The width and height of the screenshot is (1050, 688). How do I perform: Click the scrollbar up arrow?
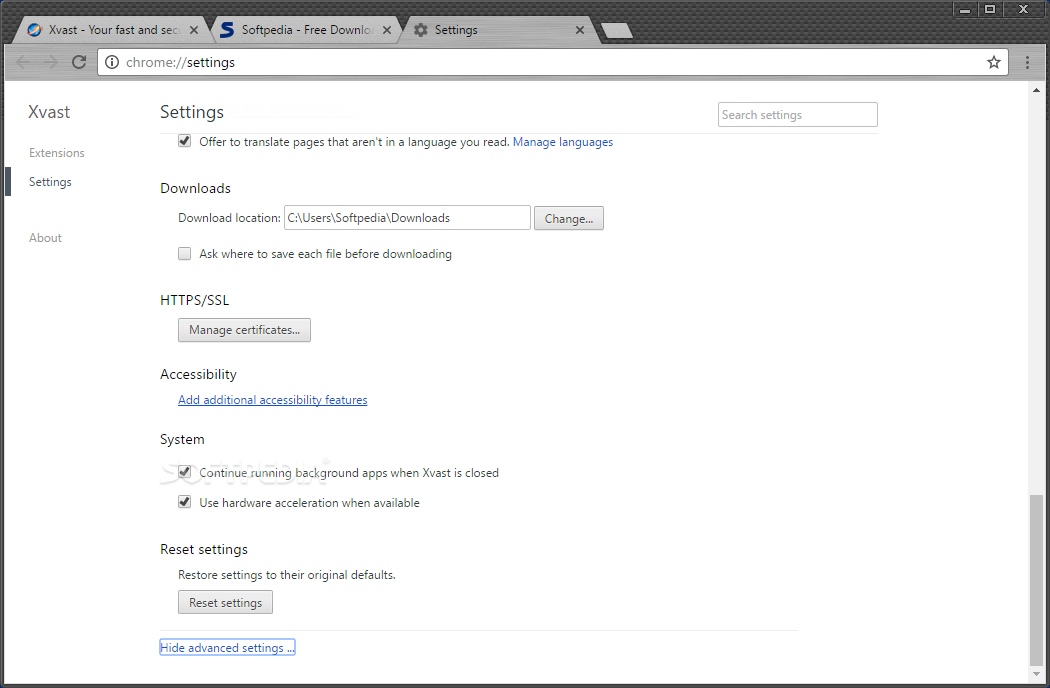(x=1036, y=90)
